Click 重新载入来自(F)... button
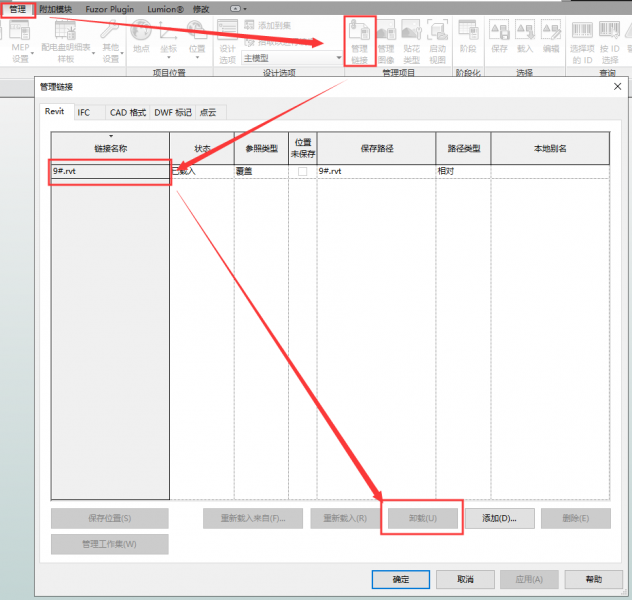 253,518
